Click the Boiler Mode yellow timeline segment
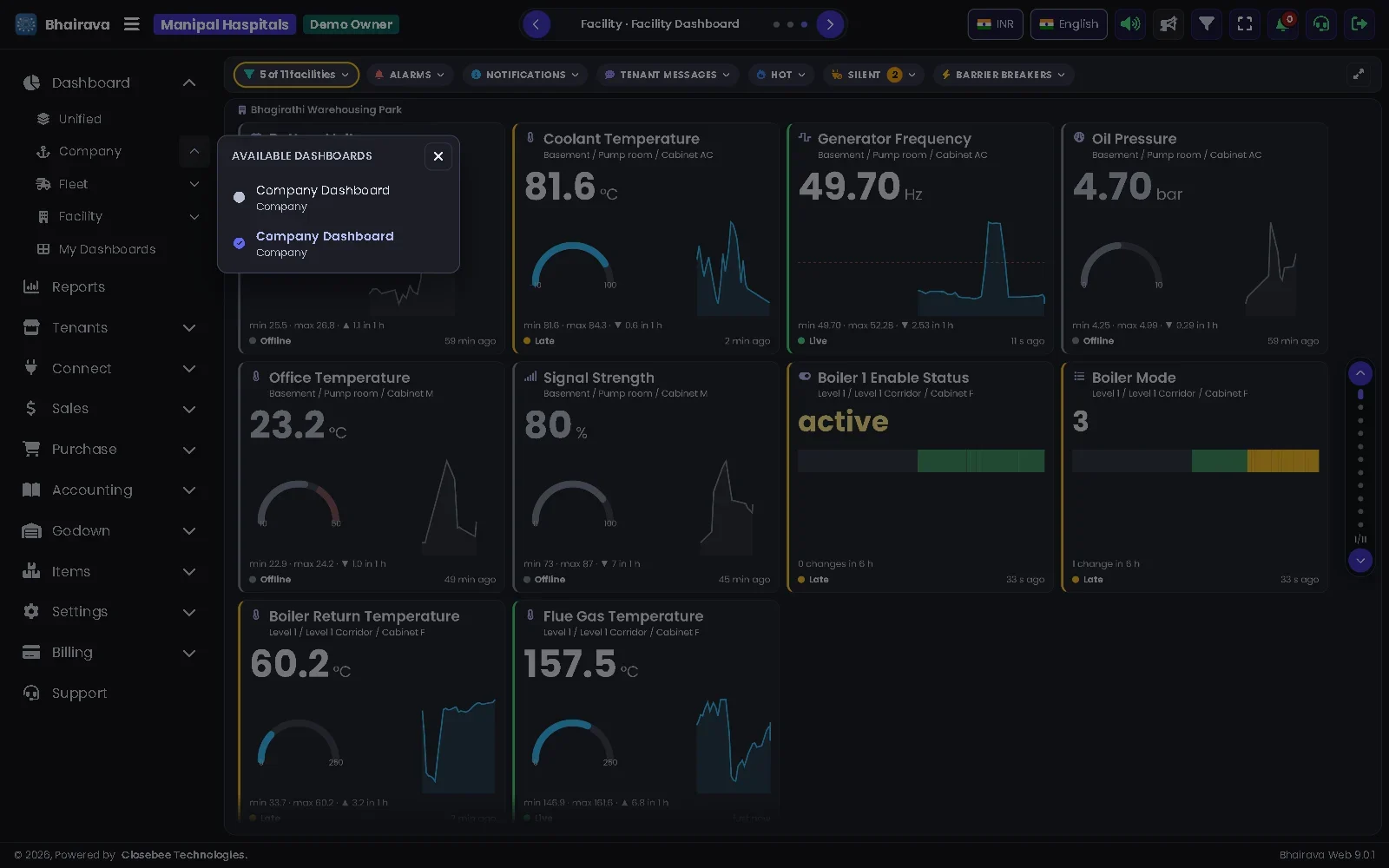 (1283, 461)
